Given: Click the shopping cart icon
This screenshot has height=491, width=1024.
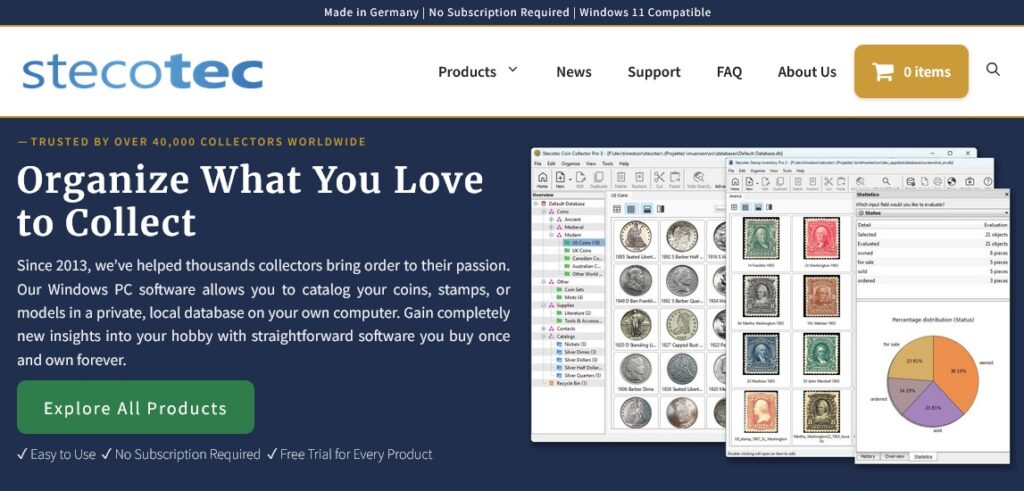Looking at the screenshot, I should click(882, 72).
